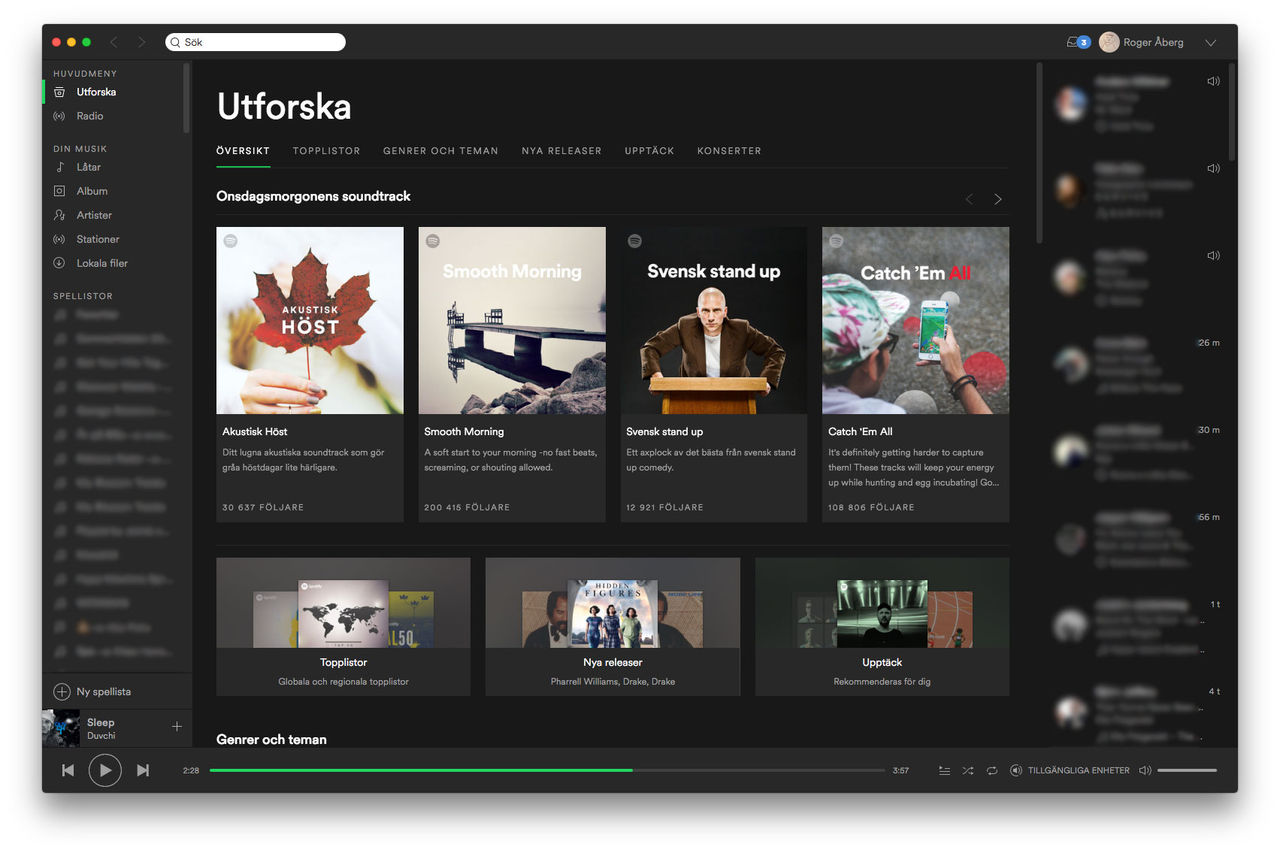Click the left sidebar scrollbar
Image resolution: width=1280 pixels, height=853 pixels.
click(x=186, y=98)
